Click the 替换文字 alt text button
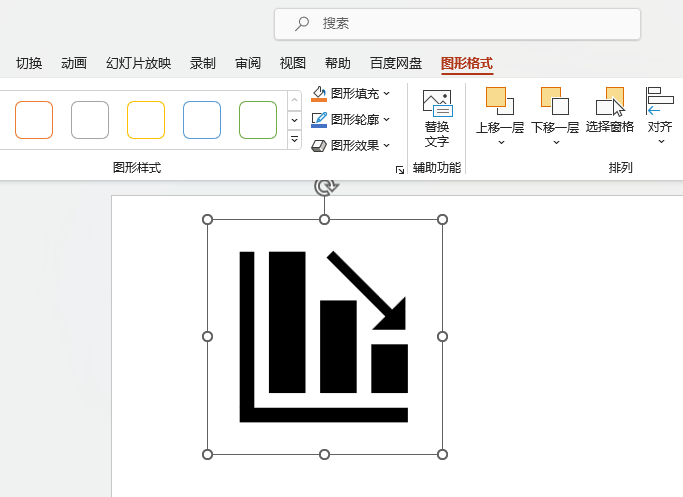 point(437,118)
